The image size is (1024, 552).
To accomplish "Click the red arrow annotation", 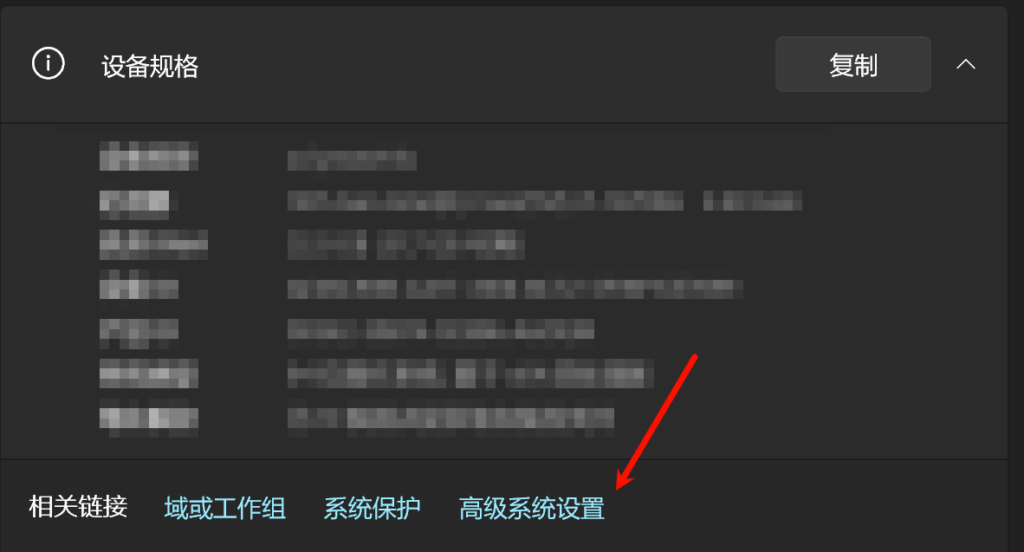I will [x=656, y=422].
